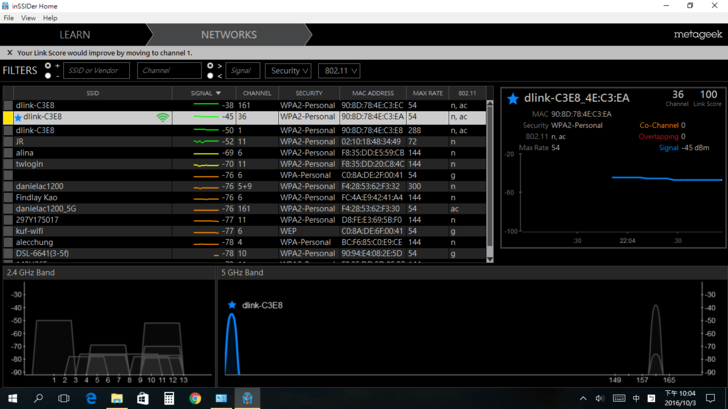Select the danielac1200_5G network row

245,208
